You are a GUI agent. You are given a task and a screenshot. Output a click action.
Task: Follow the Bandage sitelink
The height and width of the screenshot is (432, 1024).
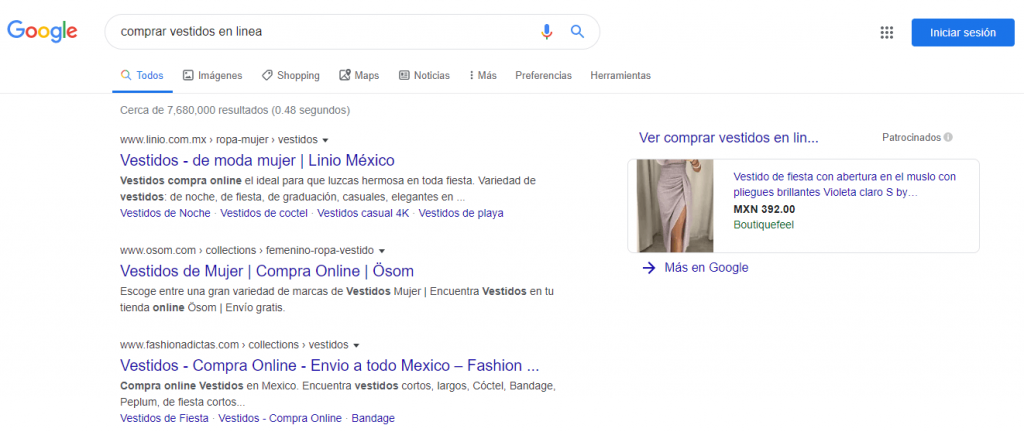pos(373,418)
